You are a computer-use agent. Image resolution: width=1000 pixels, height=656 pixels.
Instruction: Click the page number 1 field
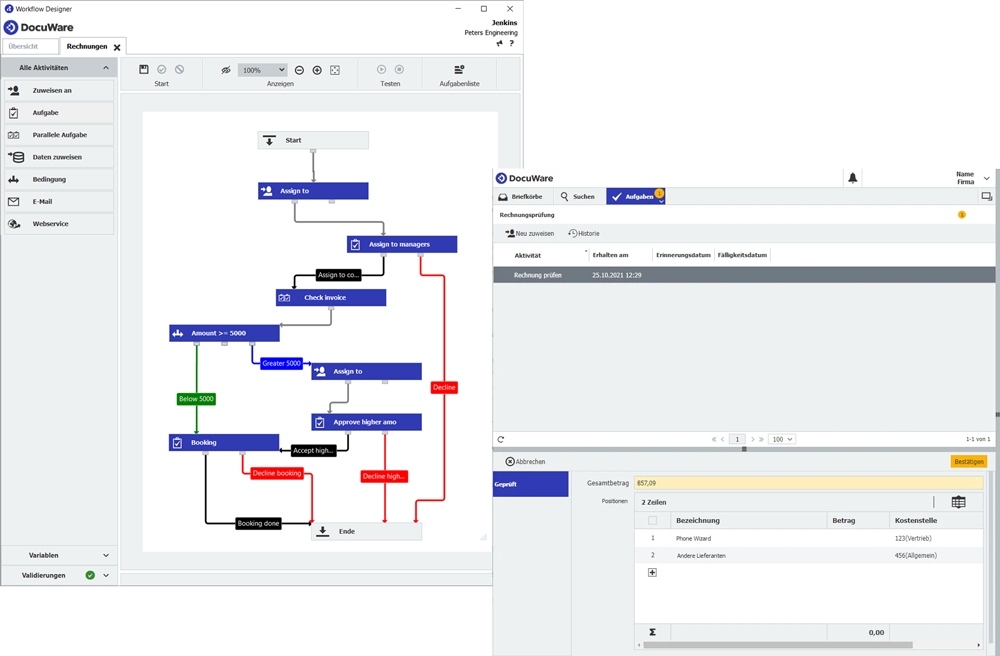coord(737,439)
